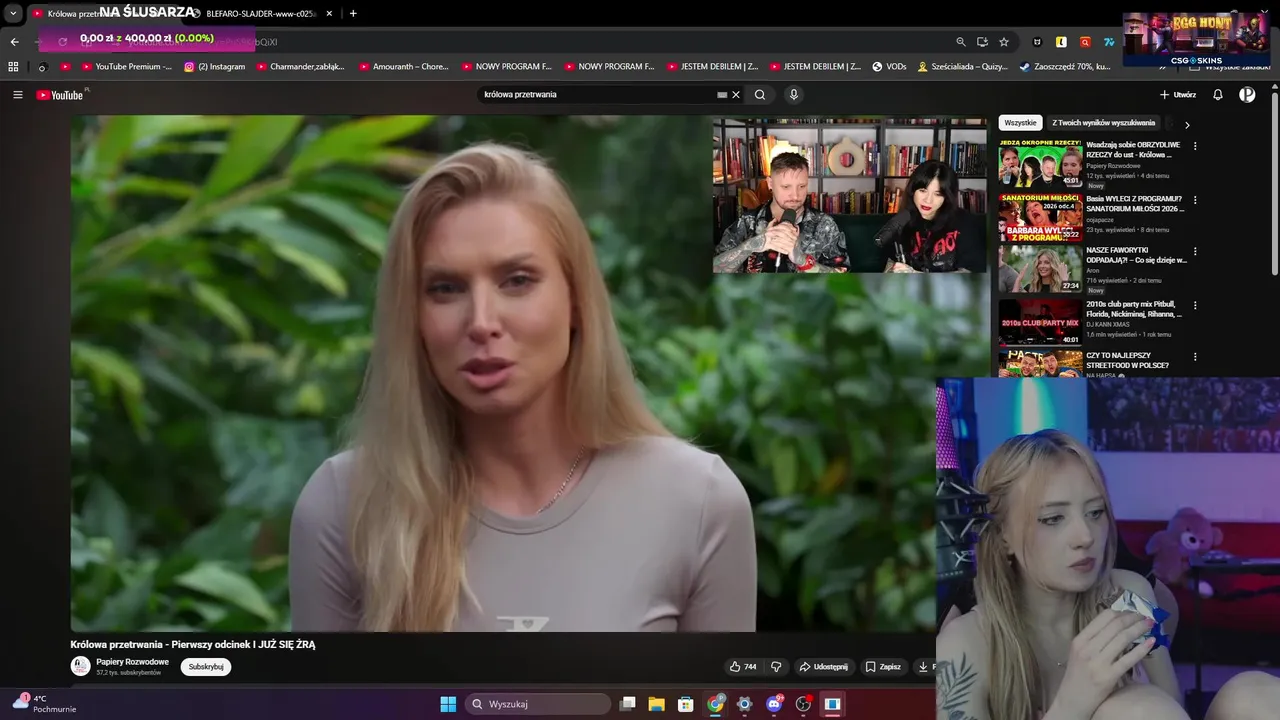The height and width of the screenshot is (720, 1280).
Task: Open options for NASZE FAWORYTKI ODPADAJĄ video
Action: [1195, 252]
